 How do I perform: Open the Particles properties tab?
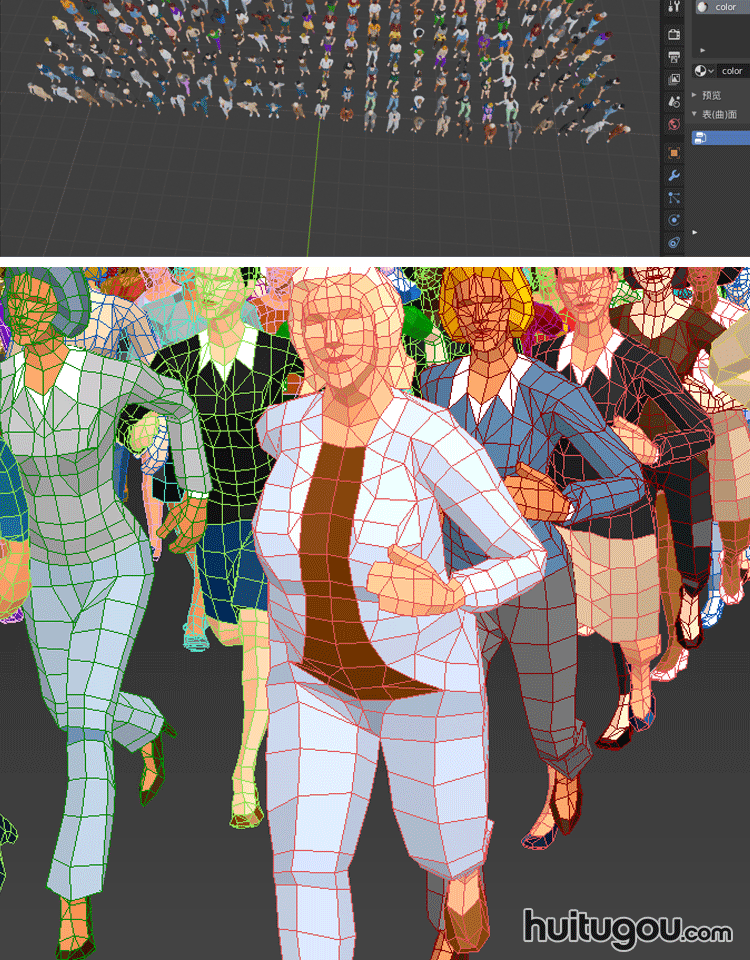click(x=674, y=198)
